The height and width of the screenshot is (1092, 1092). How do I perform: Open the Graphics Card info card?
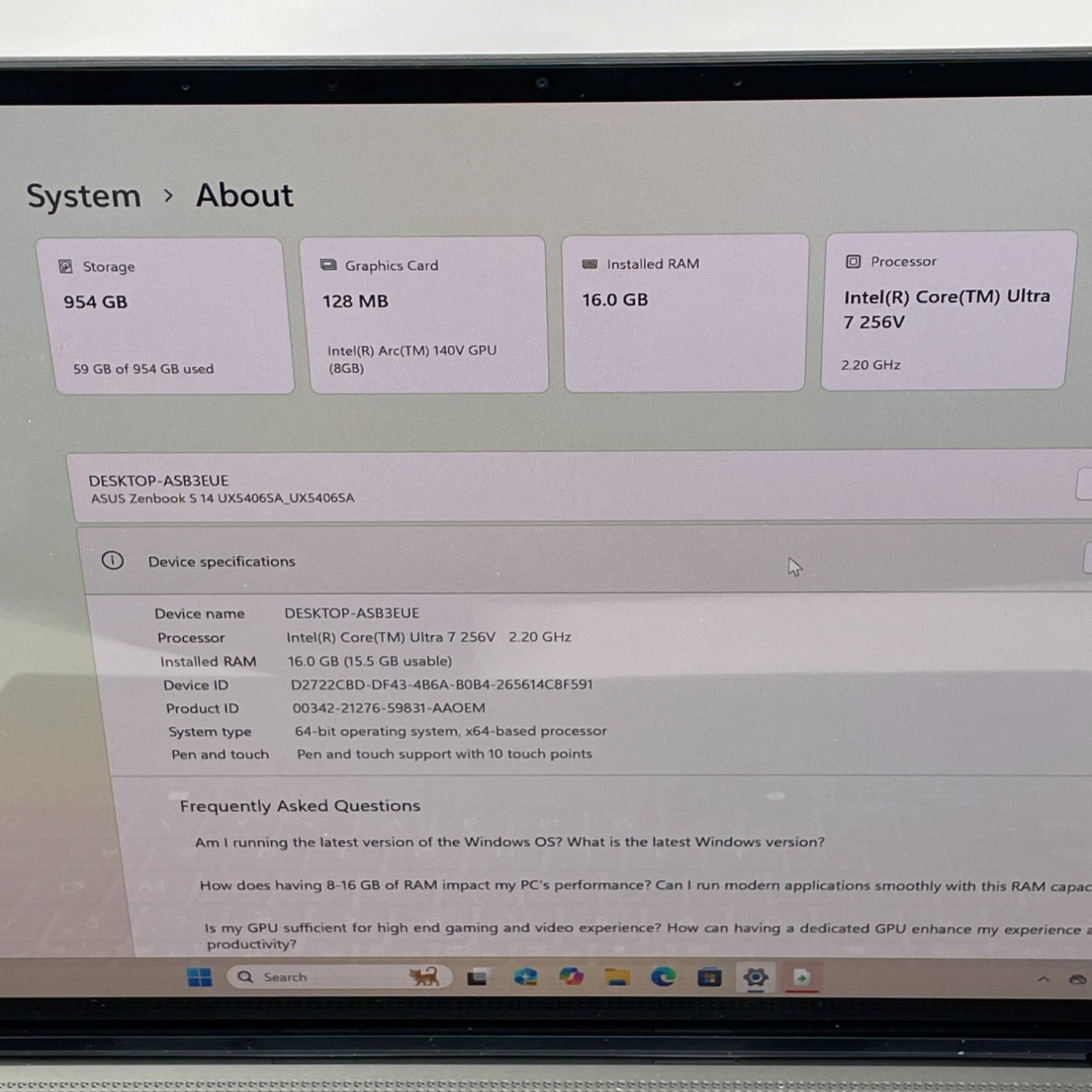pyautogui.click(x=424, y=314)
